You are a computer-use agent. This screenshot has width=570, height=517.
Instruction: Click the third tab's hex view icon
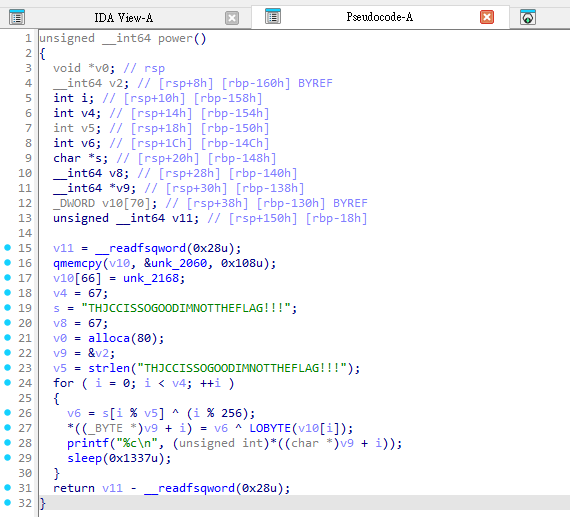pyautogui.click(x=527, y=17)
